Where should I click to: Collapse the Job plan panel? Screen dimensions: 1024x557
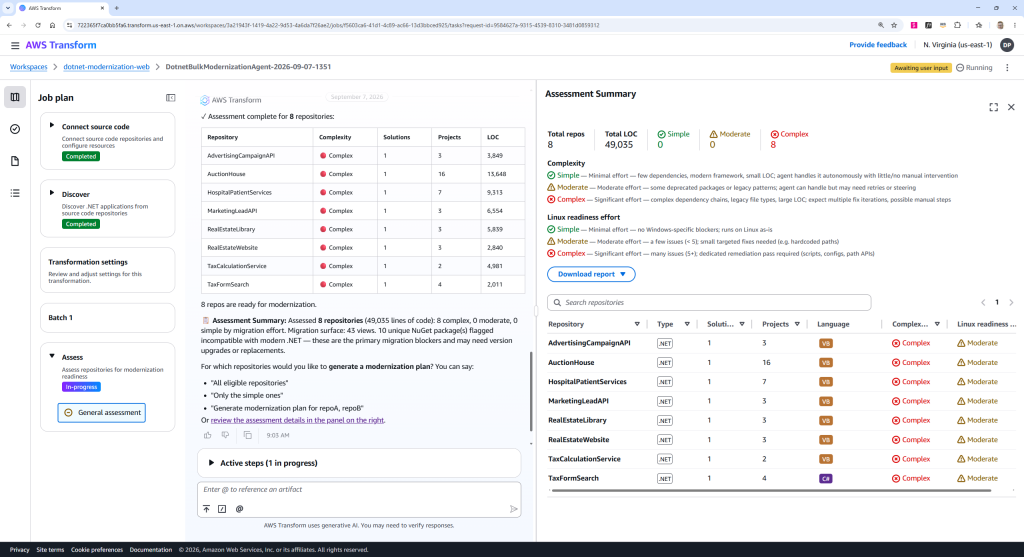(x=170, y=98)
